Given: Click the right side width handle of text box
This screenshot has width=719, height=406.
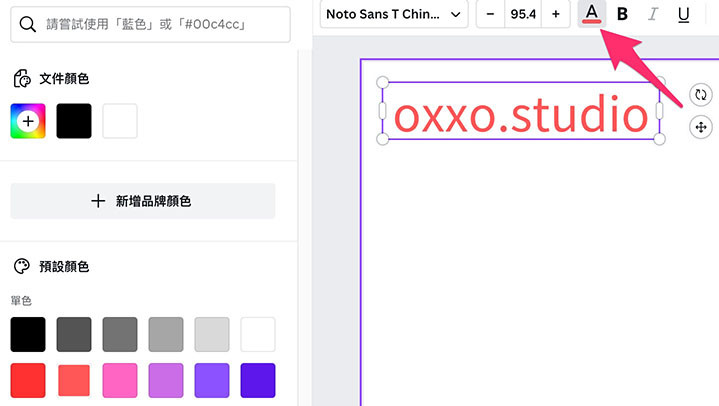Looking at the screenshot, I should point(659,111).
